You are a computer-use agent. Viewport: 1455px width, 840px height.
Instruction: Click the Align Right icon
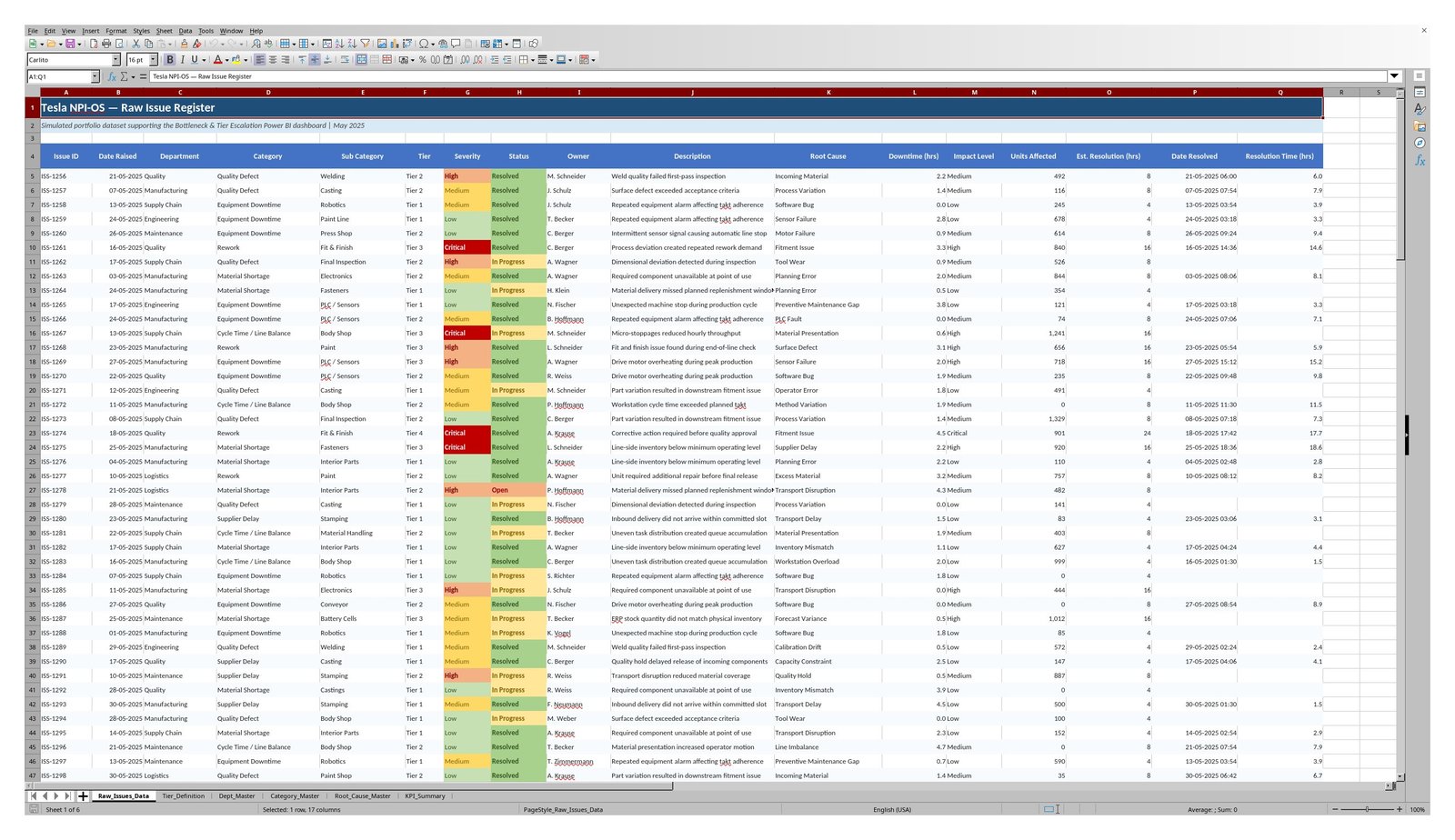pyautogui.click(x=286, y=60)
